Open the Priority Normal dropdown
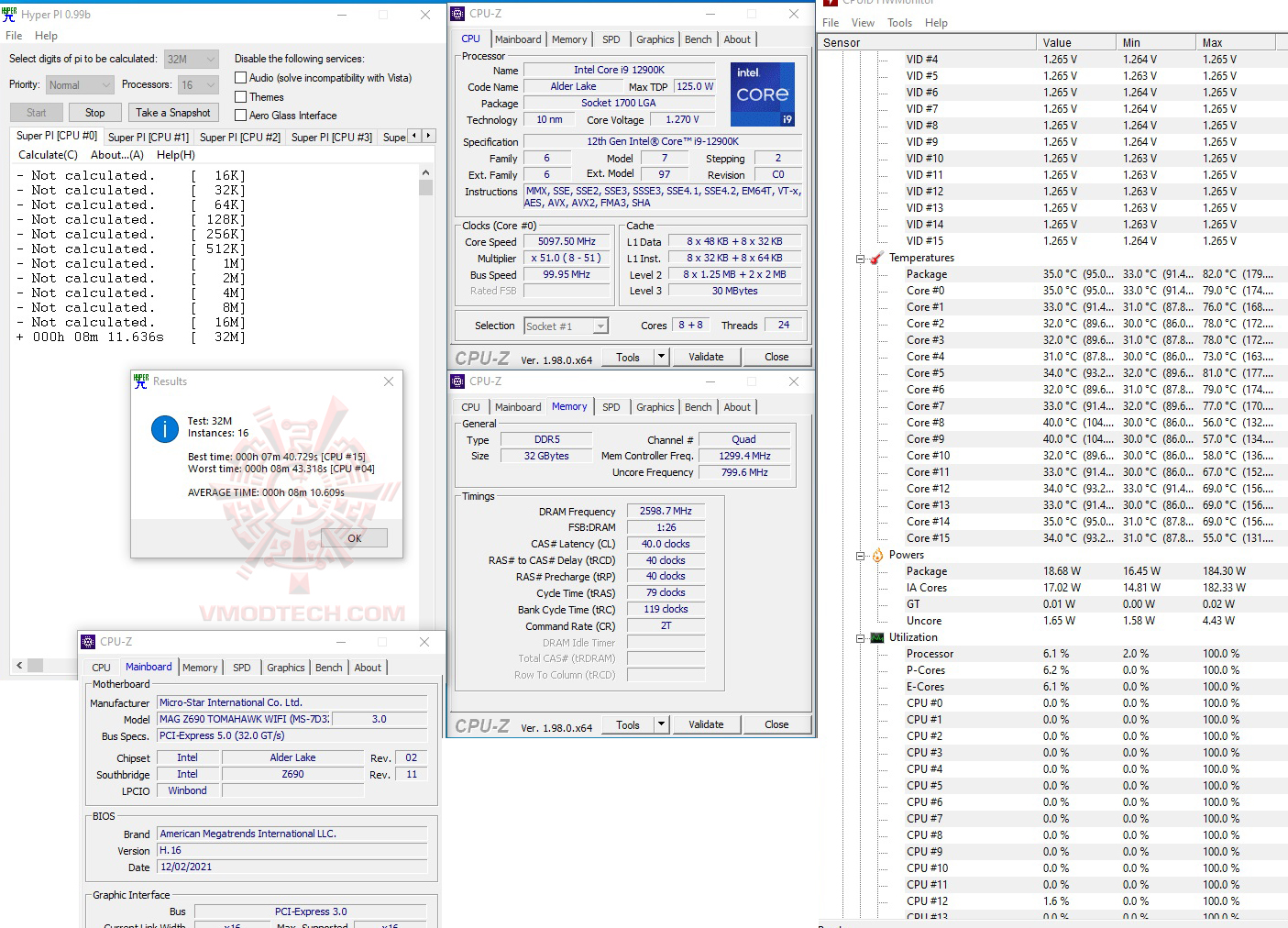The height and width of the screenshot is (928, 1288). (x=80, y=84)
